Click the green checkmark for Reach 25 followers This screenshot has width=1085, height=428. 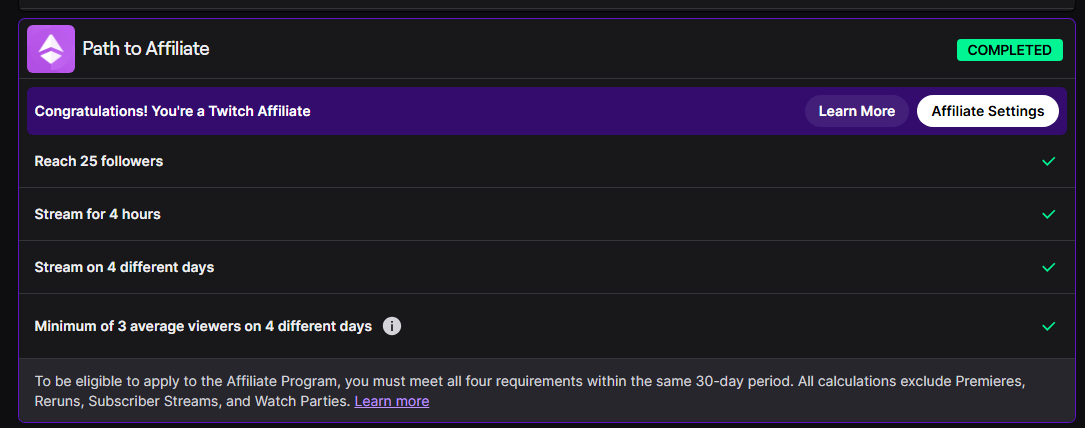tap(1048, 161)
